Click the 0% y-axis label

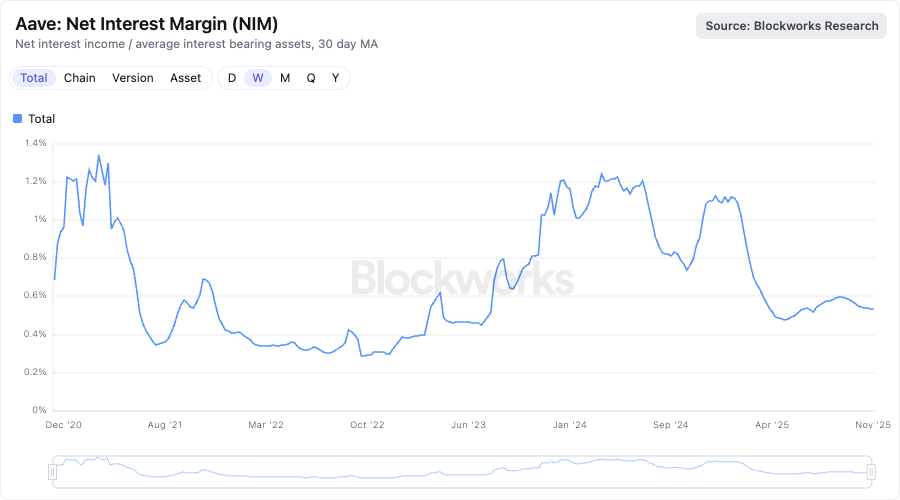(40, 410)
